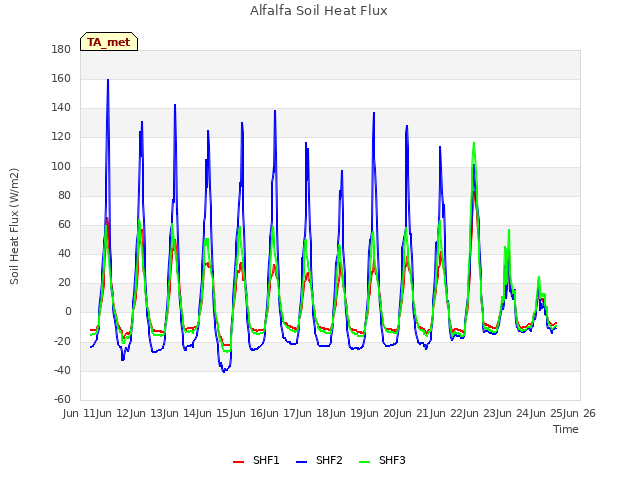Click the red SHF1 legend color marker
The height and width of the screenshot is (480, 640).
click(x=238, y=462)
